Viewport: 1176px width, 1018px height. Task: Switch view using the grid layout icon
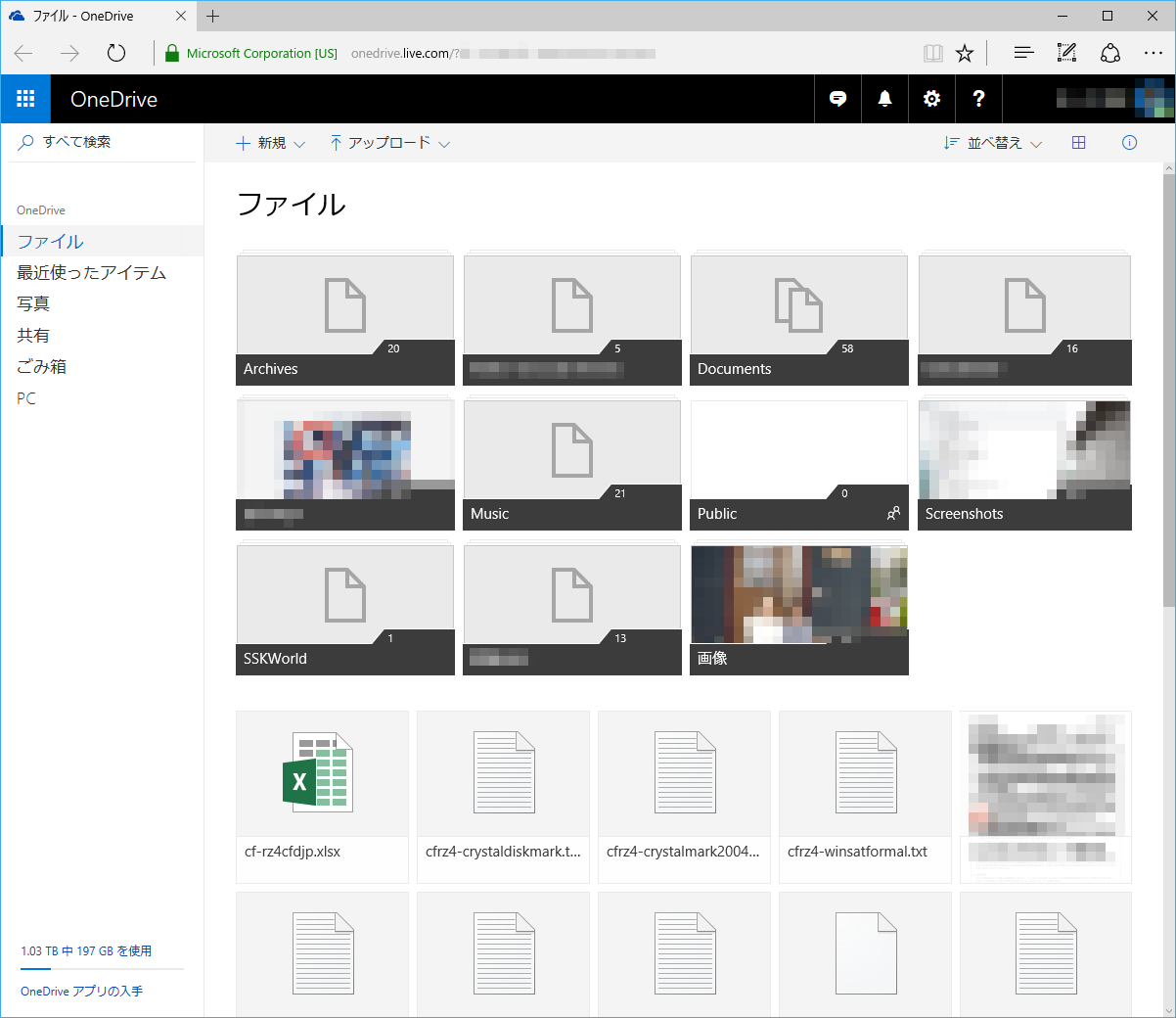coord(1079,143)
